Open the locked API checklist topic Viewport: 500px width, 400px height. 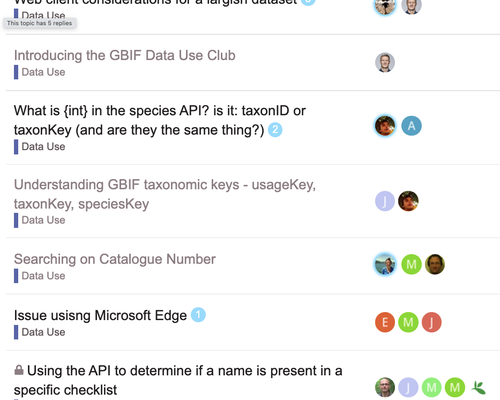[x=178, y=380]
